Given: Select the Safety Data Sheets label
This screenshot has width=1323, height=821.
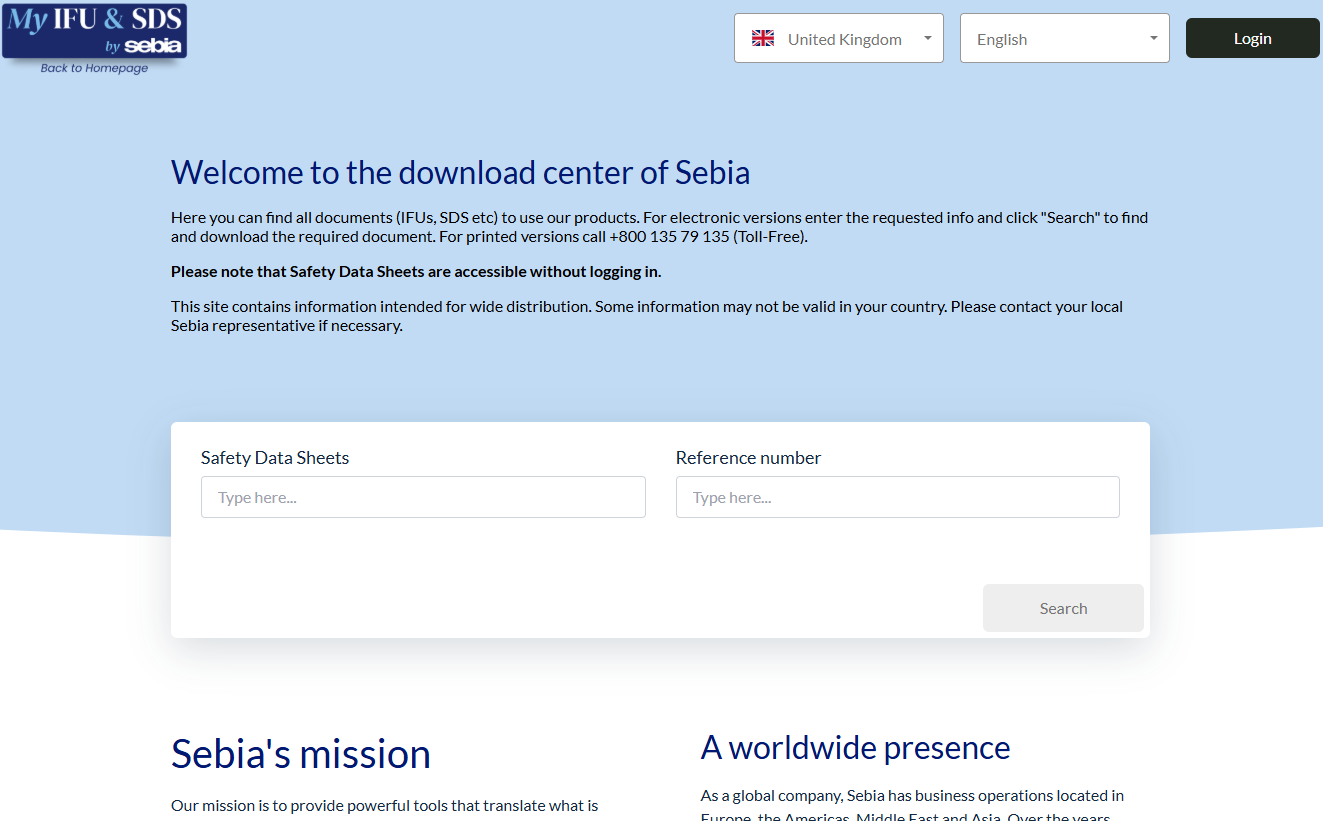Looking at the screenshot, I should pyautogui.click(x=275, y=457).
